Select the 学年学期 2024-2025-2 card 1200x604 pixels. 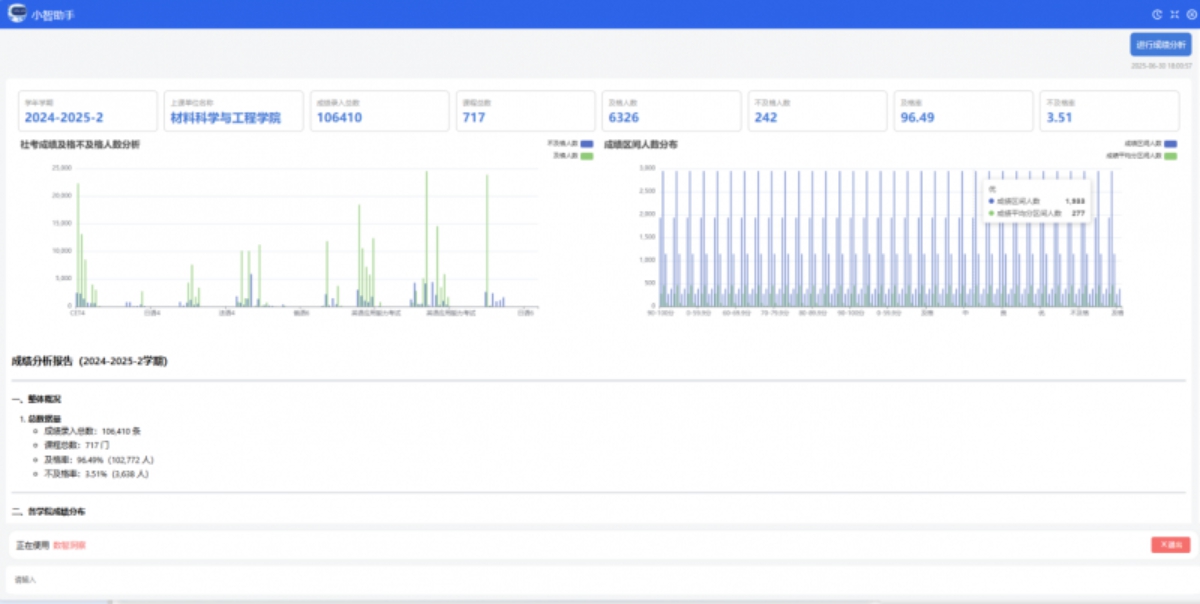[88, 111]
